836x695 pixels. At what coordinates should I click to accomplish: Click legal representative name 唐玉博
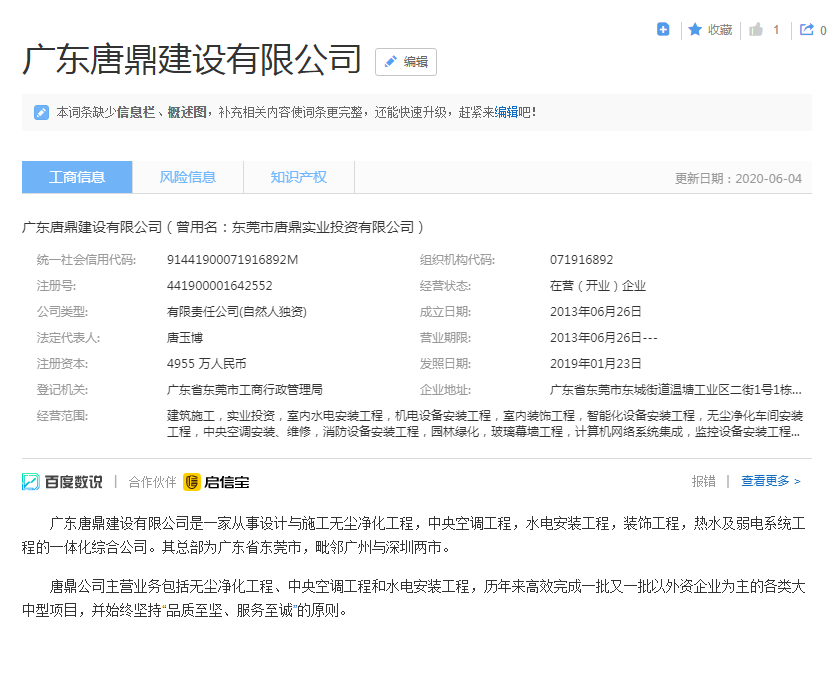click(x=186, y=337)
